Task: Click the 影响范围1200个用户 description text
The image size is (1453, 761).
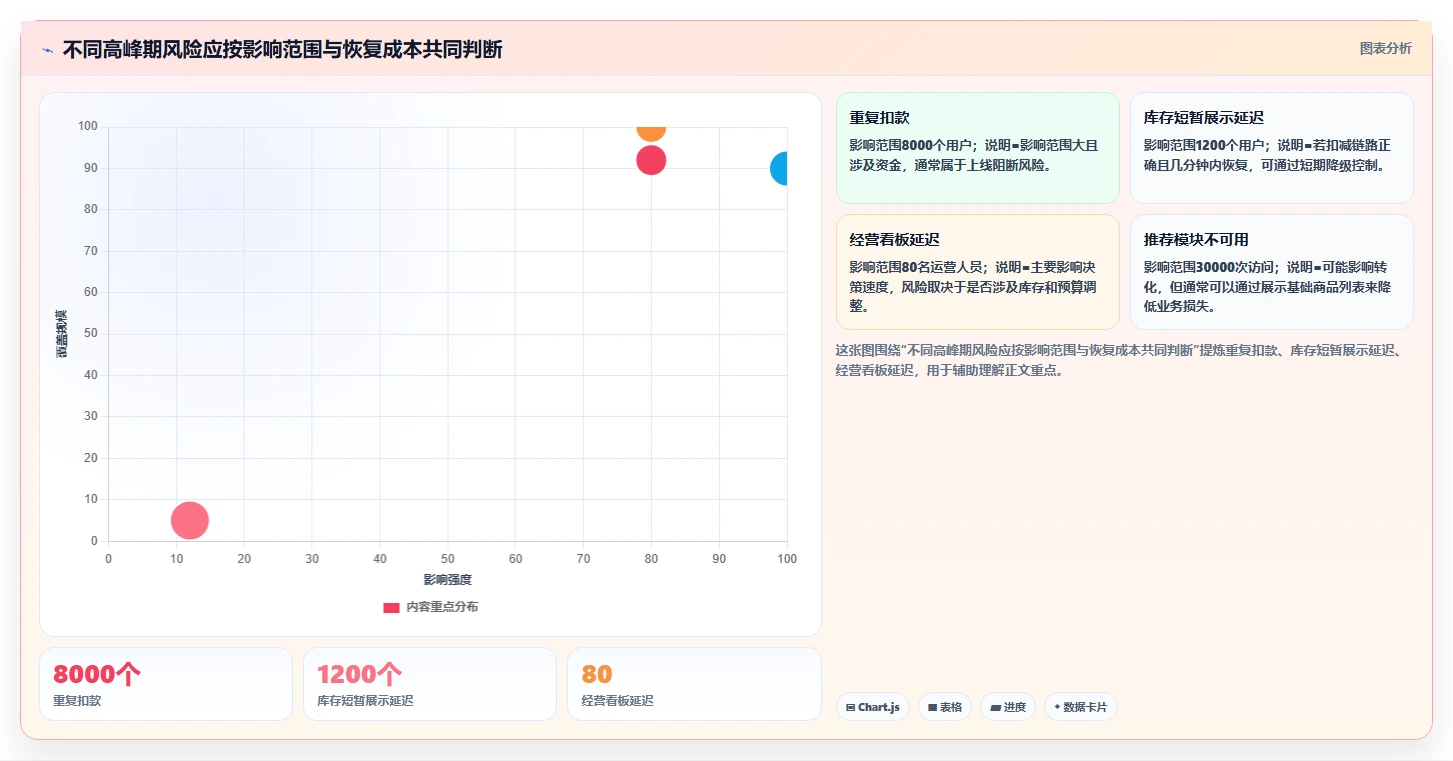Action: [x=1268, y=155]
